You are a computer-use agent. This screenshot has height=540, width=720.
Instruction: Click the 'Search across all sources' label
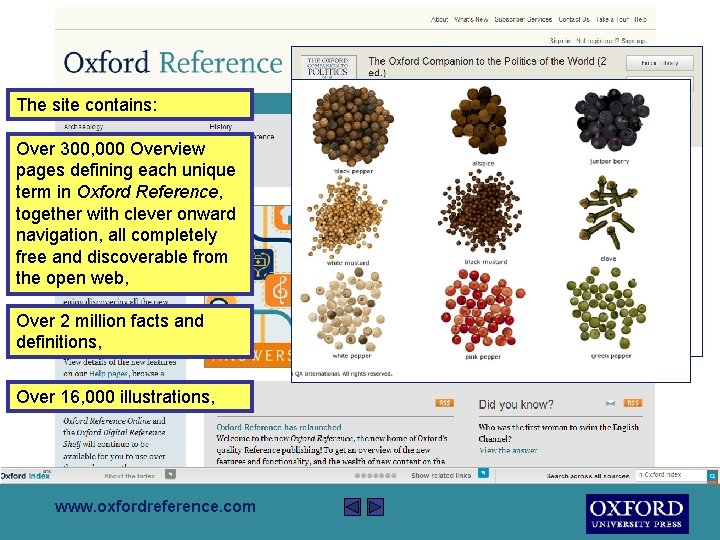pos(588,476)
